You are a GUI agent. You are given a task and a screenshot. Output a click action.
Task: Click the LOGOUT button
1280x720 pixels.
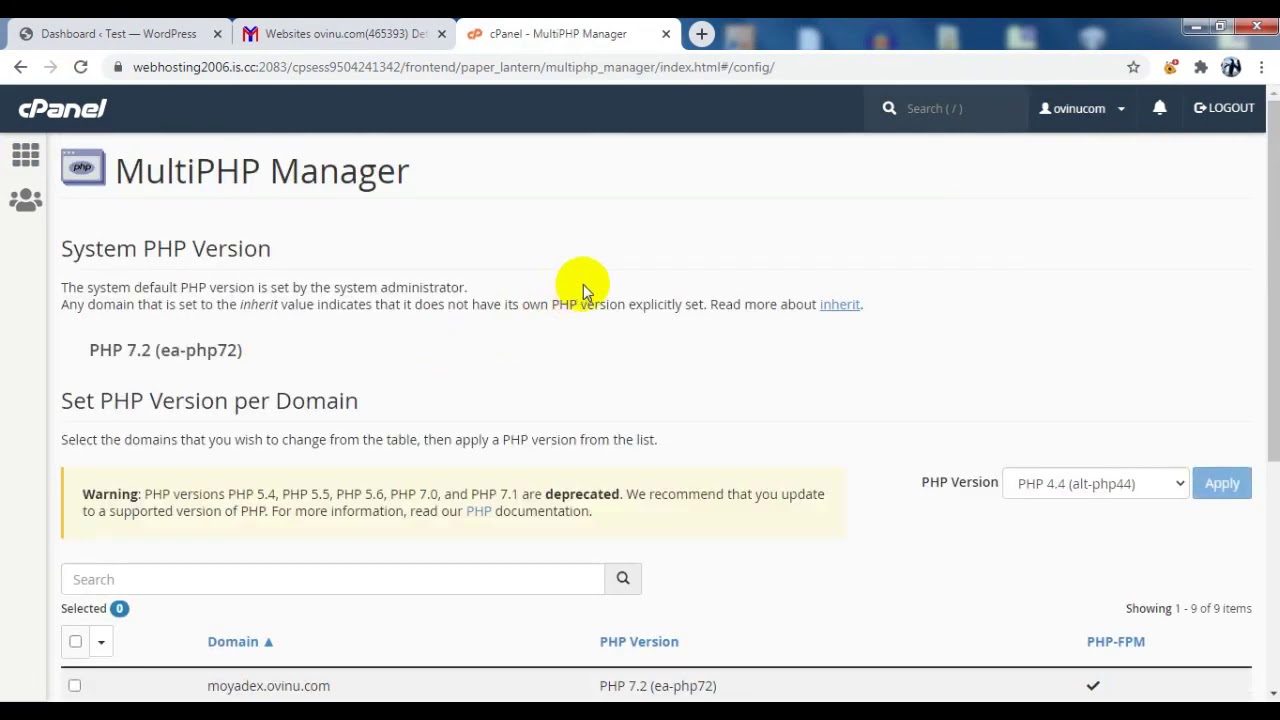coord(1224,108)
